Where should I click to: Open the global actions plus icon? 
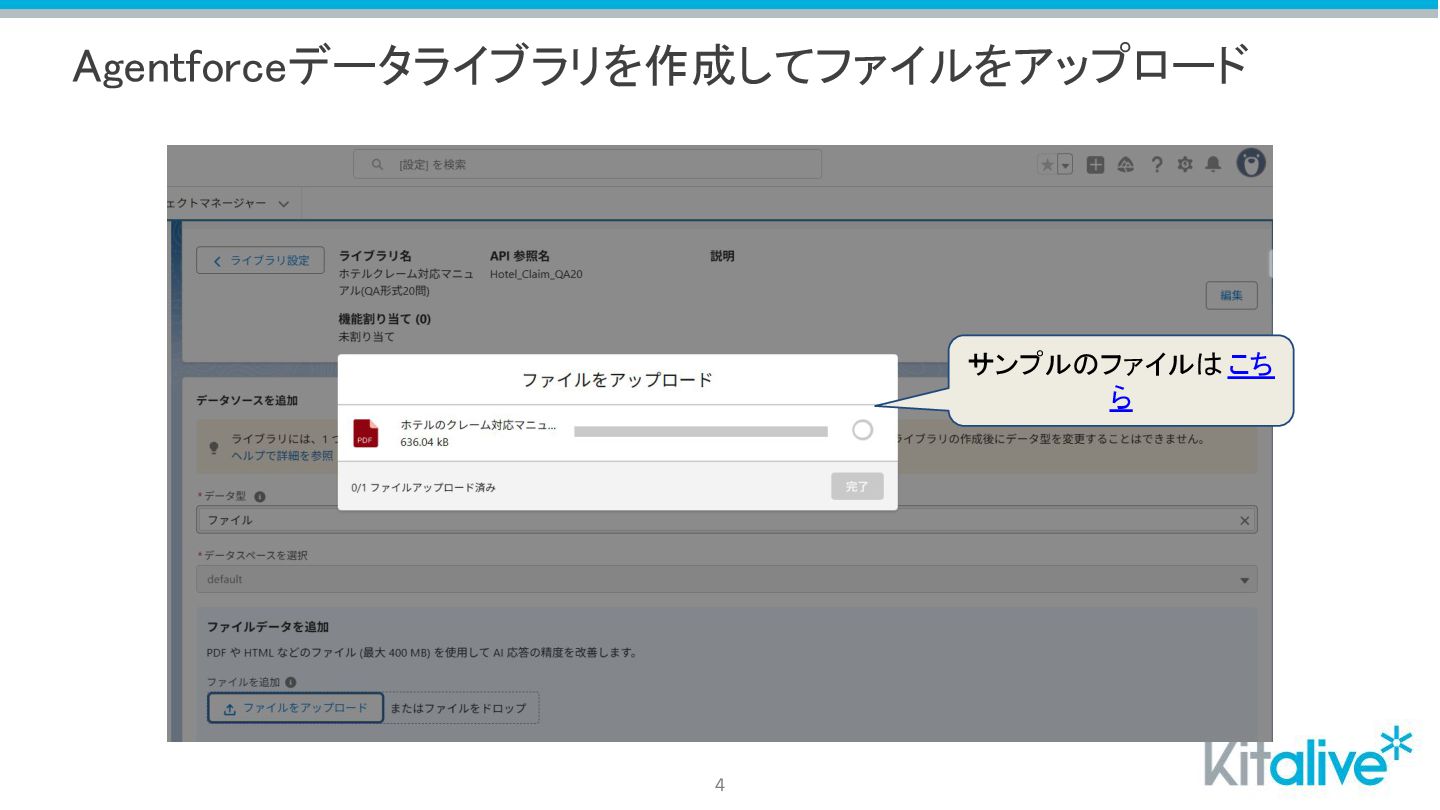(x=1096, y=165)
